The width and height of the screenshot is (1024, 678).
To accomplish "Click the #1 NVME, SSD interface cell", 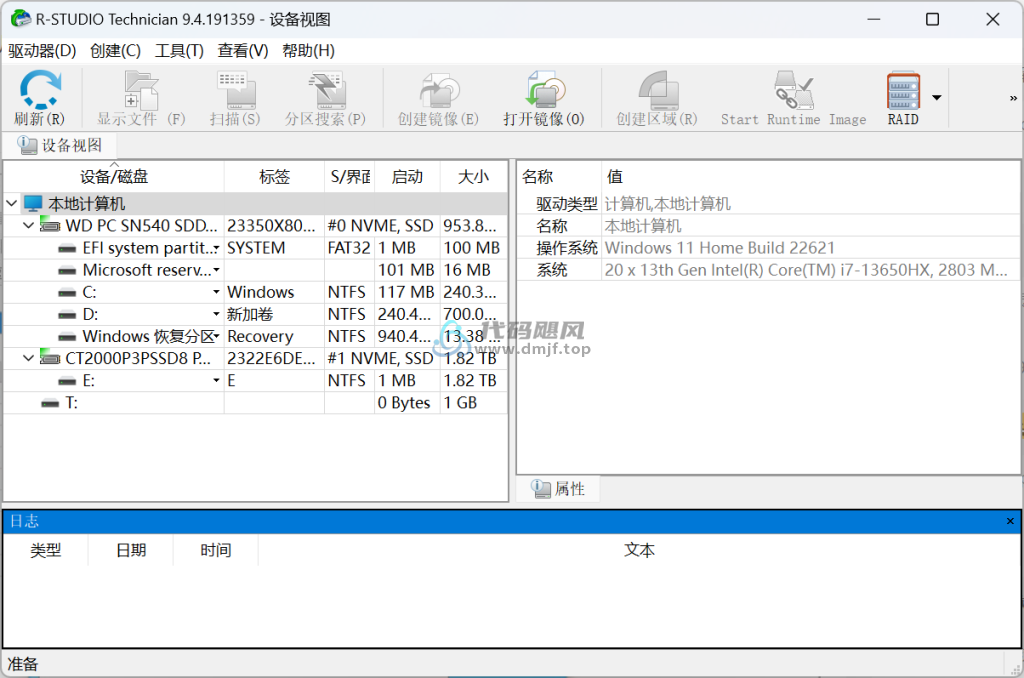I will pyautogui.click(x=380, y=359).
